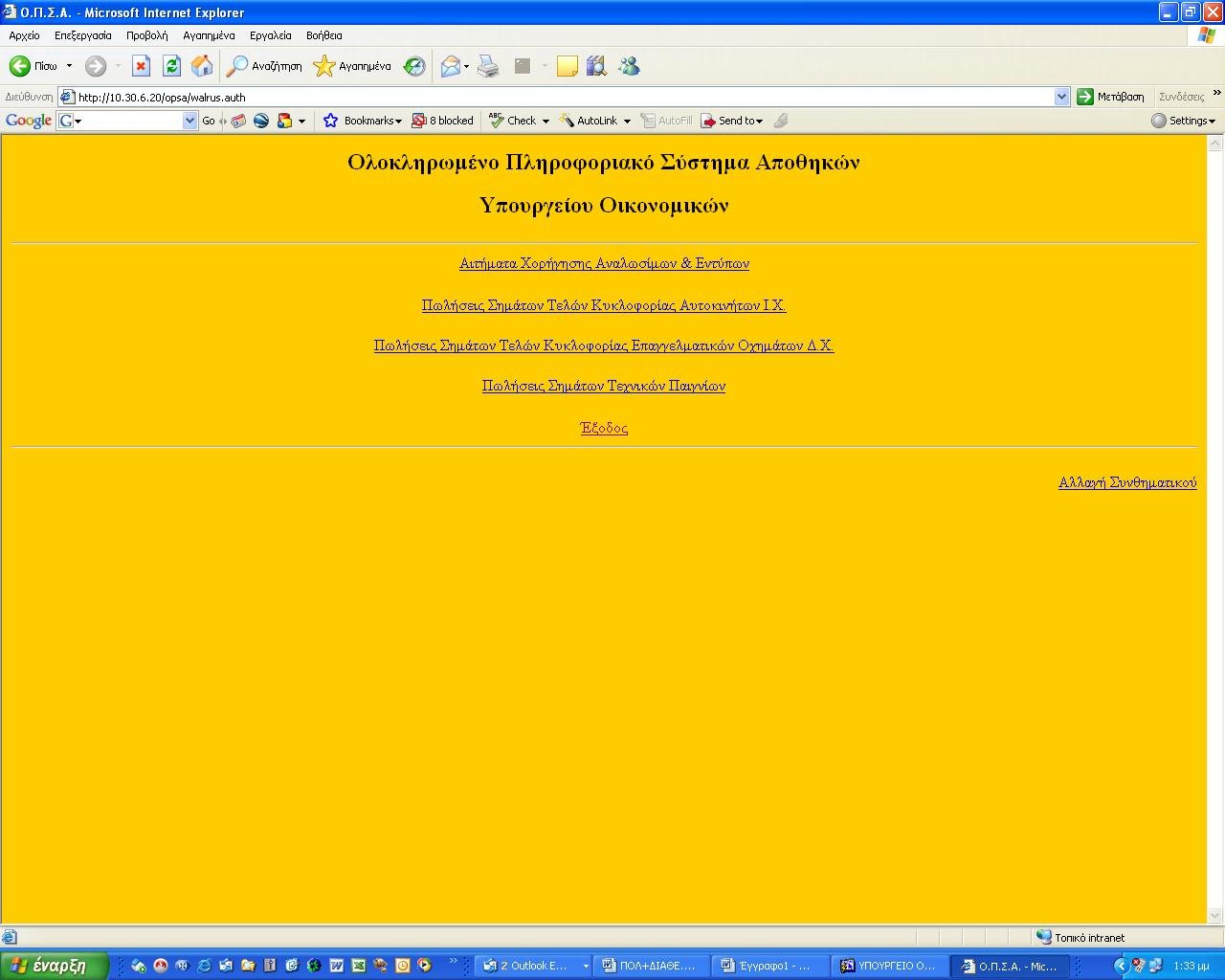Open the History icon in the toolbar
The height and width of the screenshot is (980, 1225).
coord(414,66)
